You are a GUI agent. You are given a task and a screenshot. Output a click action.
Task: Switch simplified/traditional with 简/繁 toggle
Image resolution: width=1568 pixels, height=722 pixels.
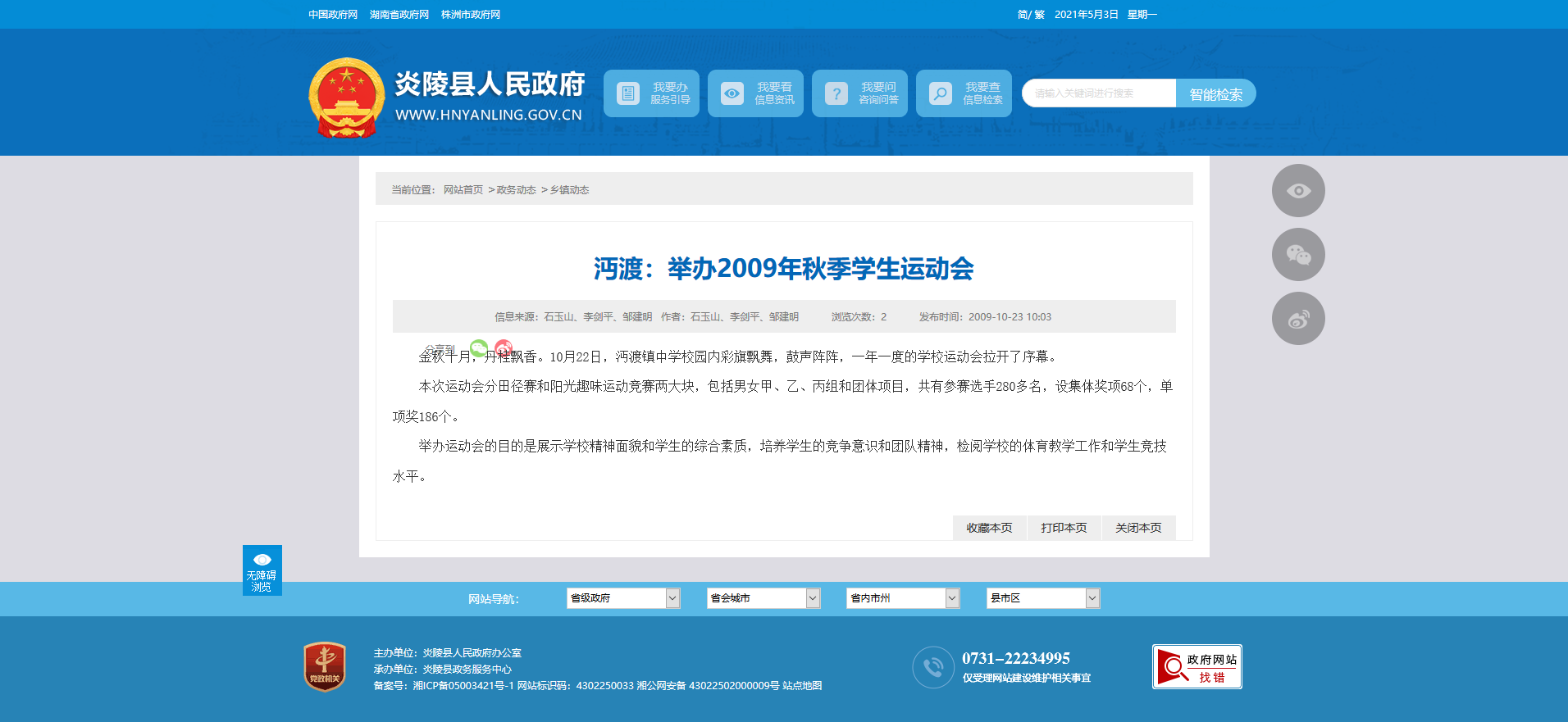tap(1030, 15)
